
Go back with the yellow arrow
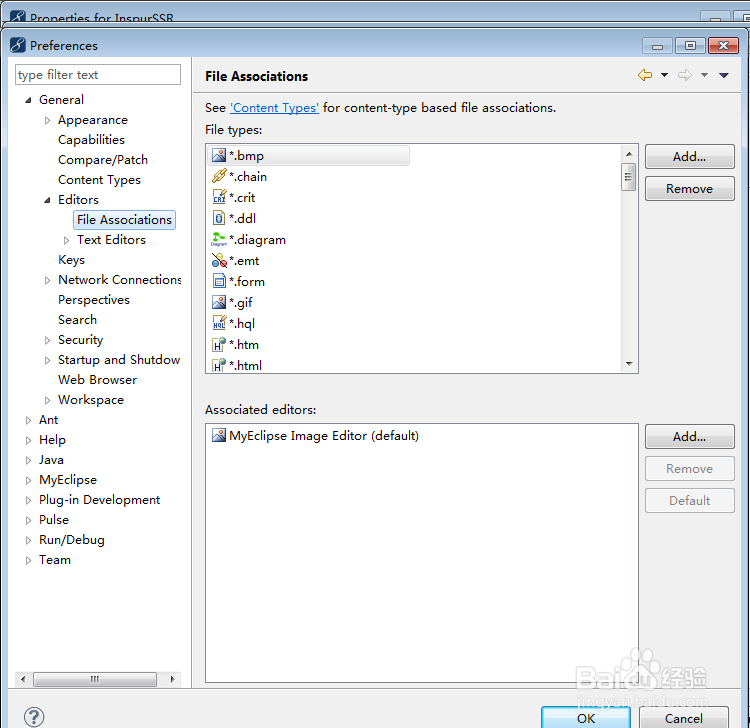tap(645, 75)
